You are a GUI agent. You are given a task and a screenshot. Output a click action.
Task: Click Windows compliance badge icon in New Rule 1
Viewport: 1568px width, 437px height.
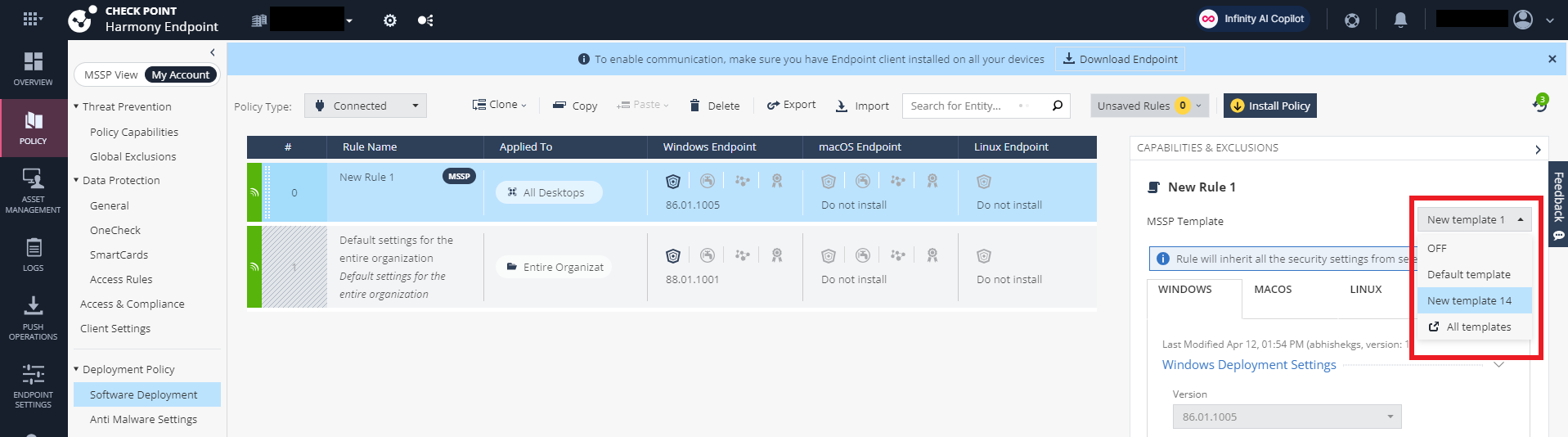(x=777, y=181)
